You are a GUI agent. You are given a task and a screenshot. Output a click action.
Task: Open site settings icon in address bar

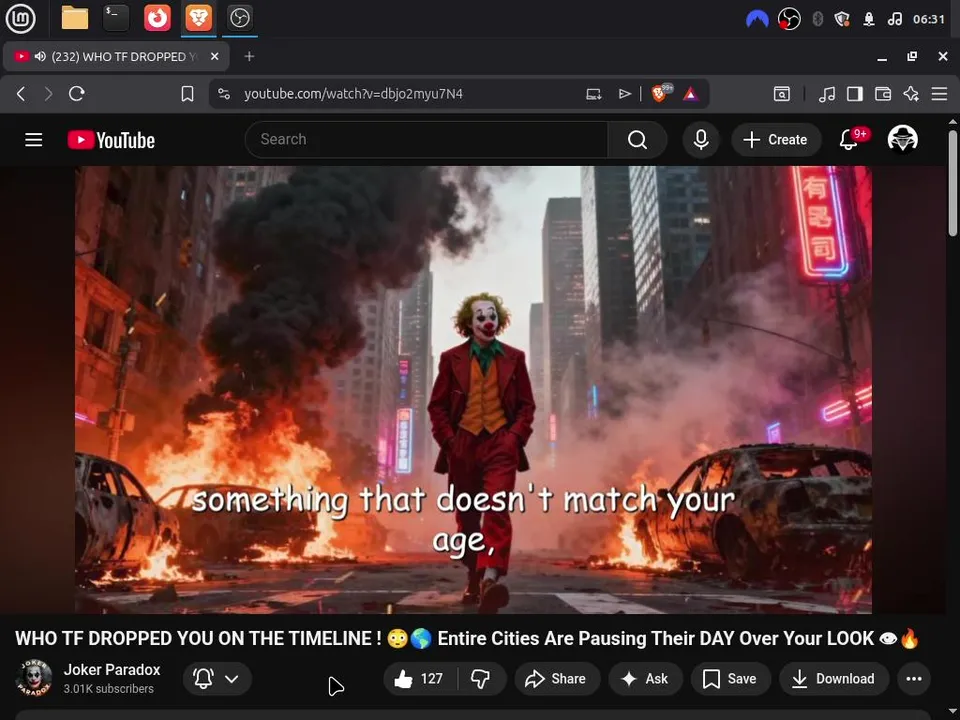pyautogui.click(x=224, y=94)
